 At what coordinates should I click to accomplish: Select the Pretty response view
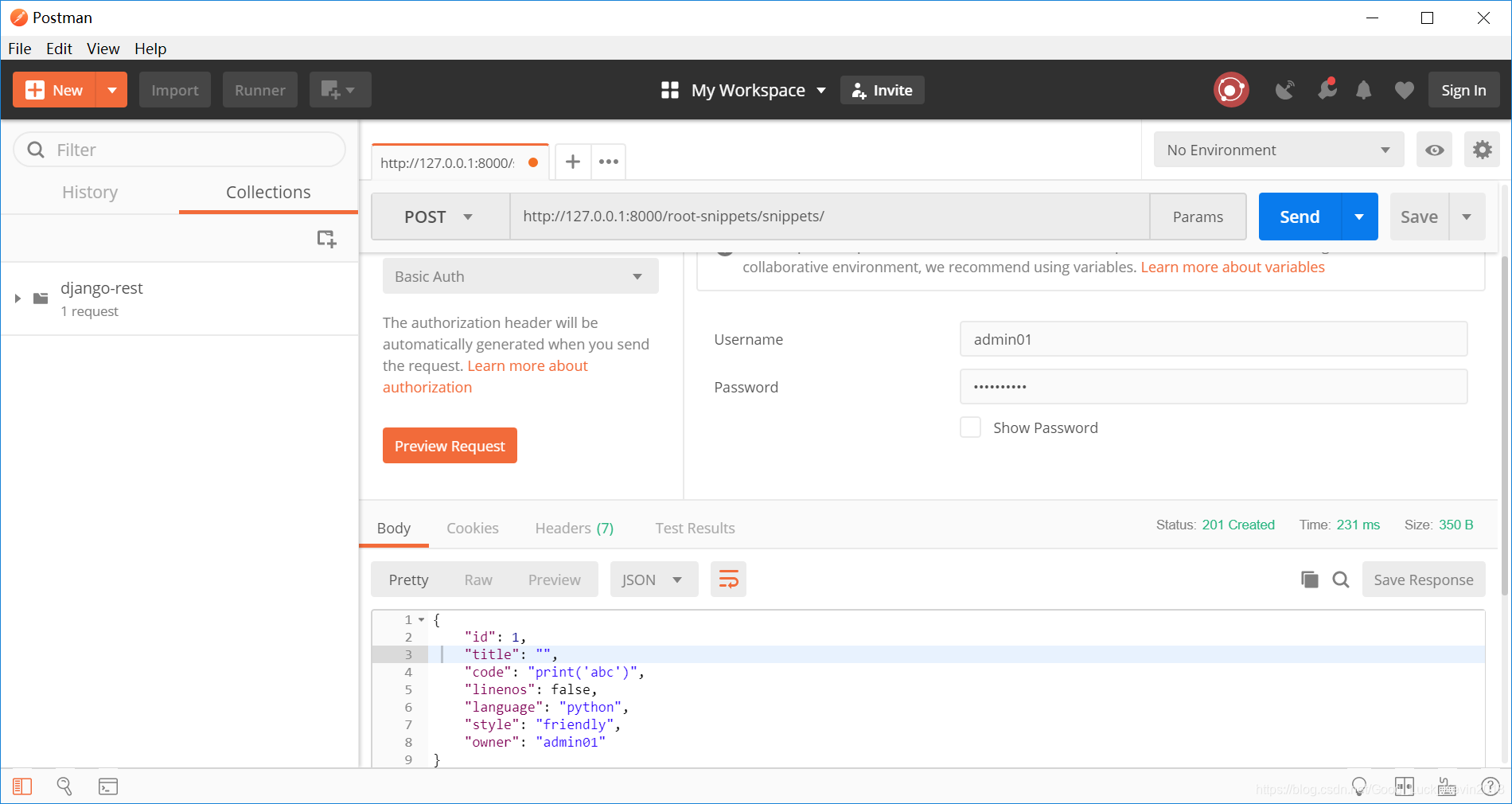(x=408, y=580)
